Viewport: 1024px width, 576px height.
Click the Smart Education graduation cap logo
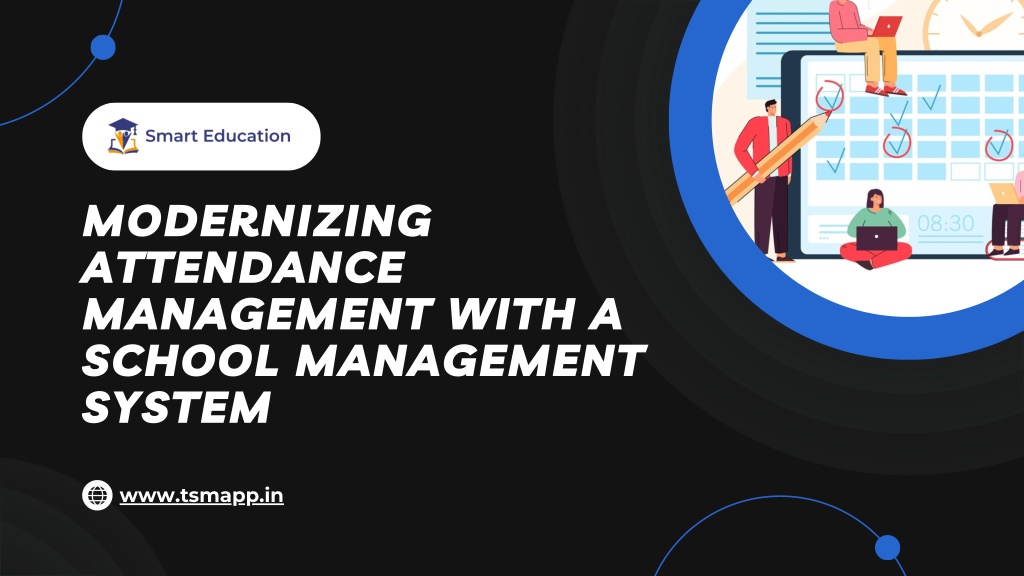tap(123, 136)
